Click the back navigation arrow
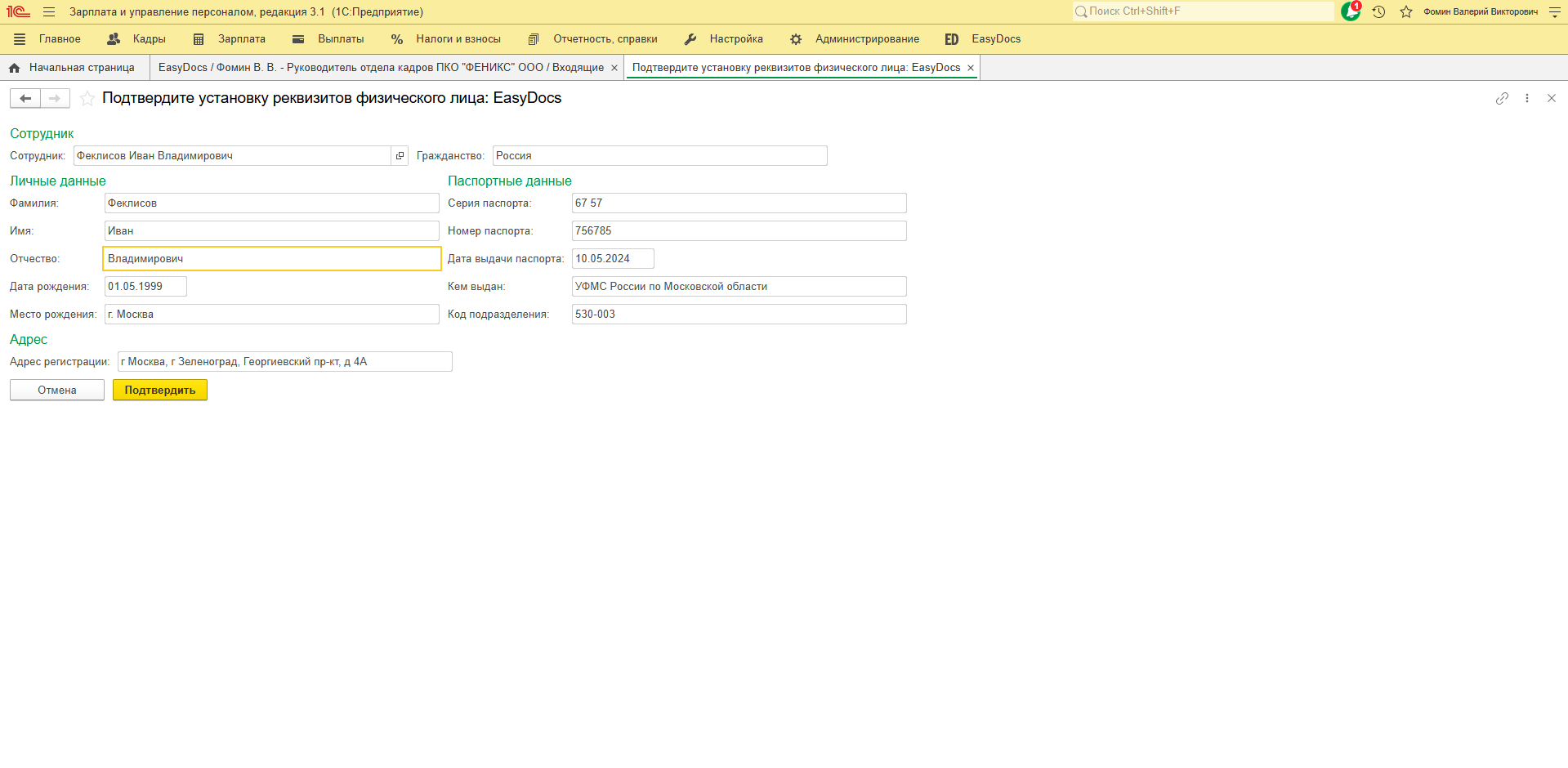 (x=25, y=99)
